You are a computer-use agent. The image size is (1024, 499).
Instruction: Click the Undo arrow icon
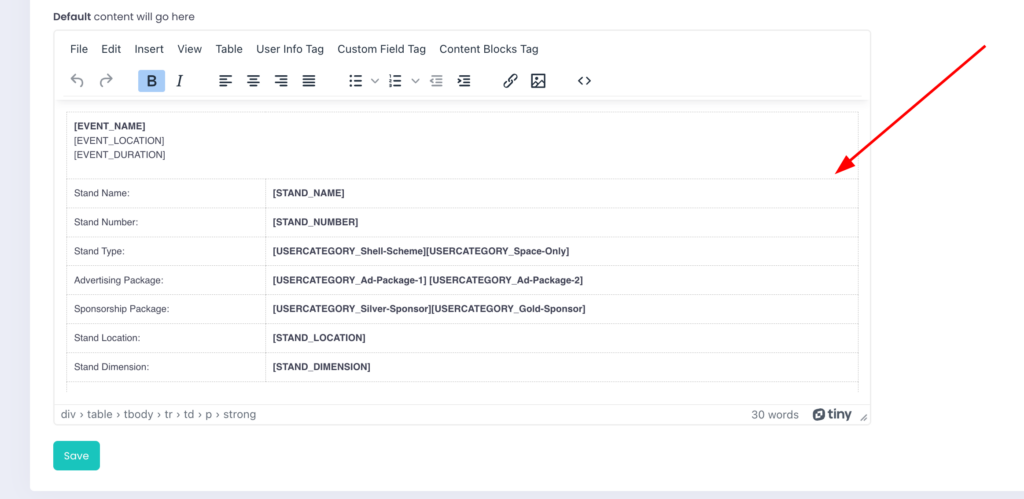coord(77,81)
